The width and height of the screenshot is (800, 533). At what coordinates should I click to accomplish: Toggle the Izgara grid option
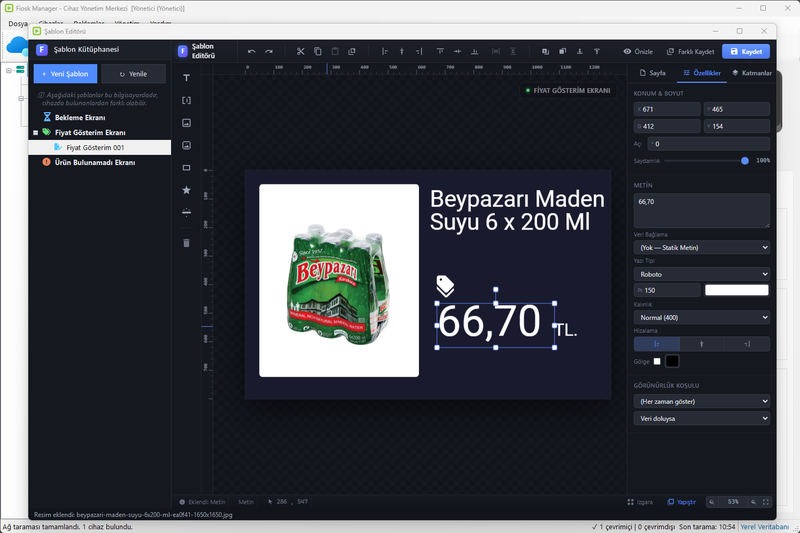tap(640, 502)
